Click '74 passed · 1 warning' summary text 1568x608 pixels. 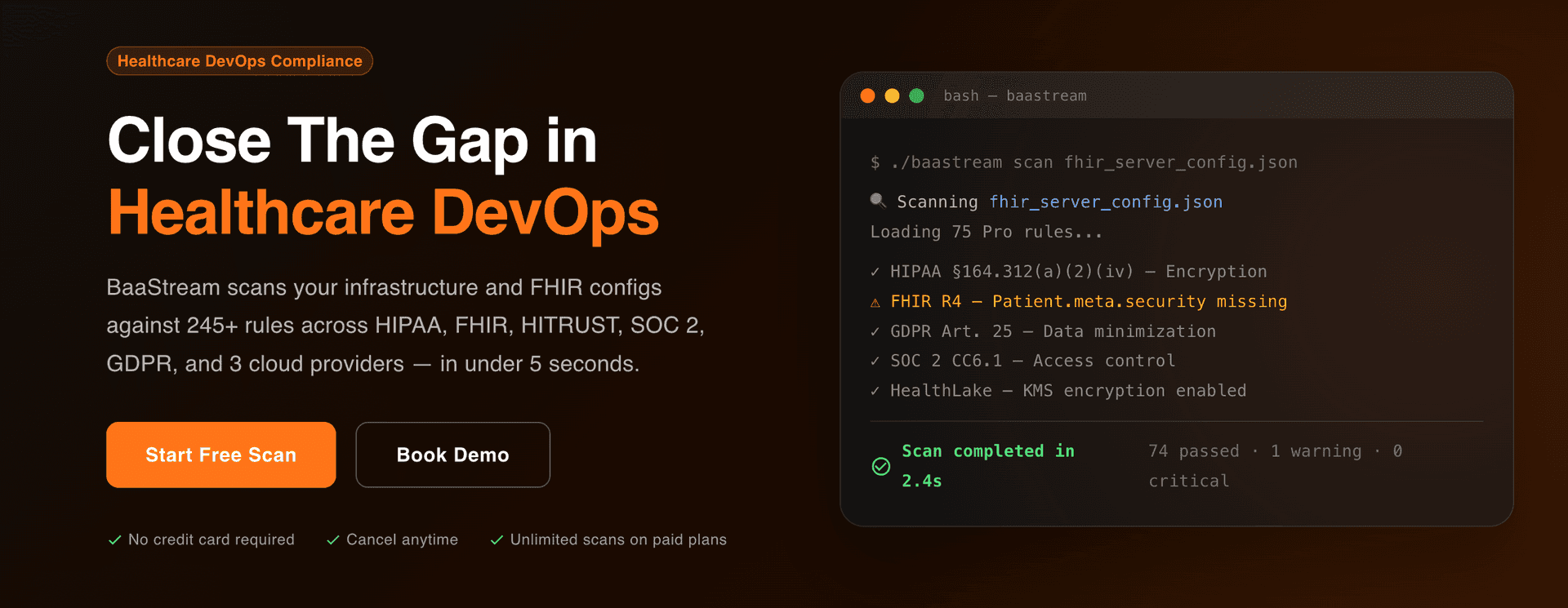(x=1276, y=466)
